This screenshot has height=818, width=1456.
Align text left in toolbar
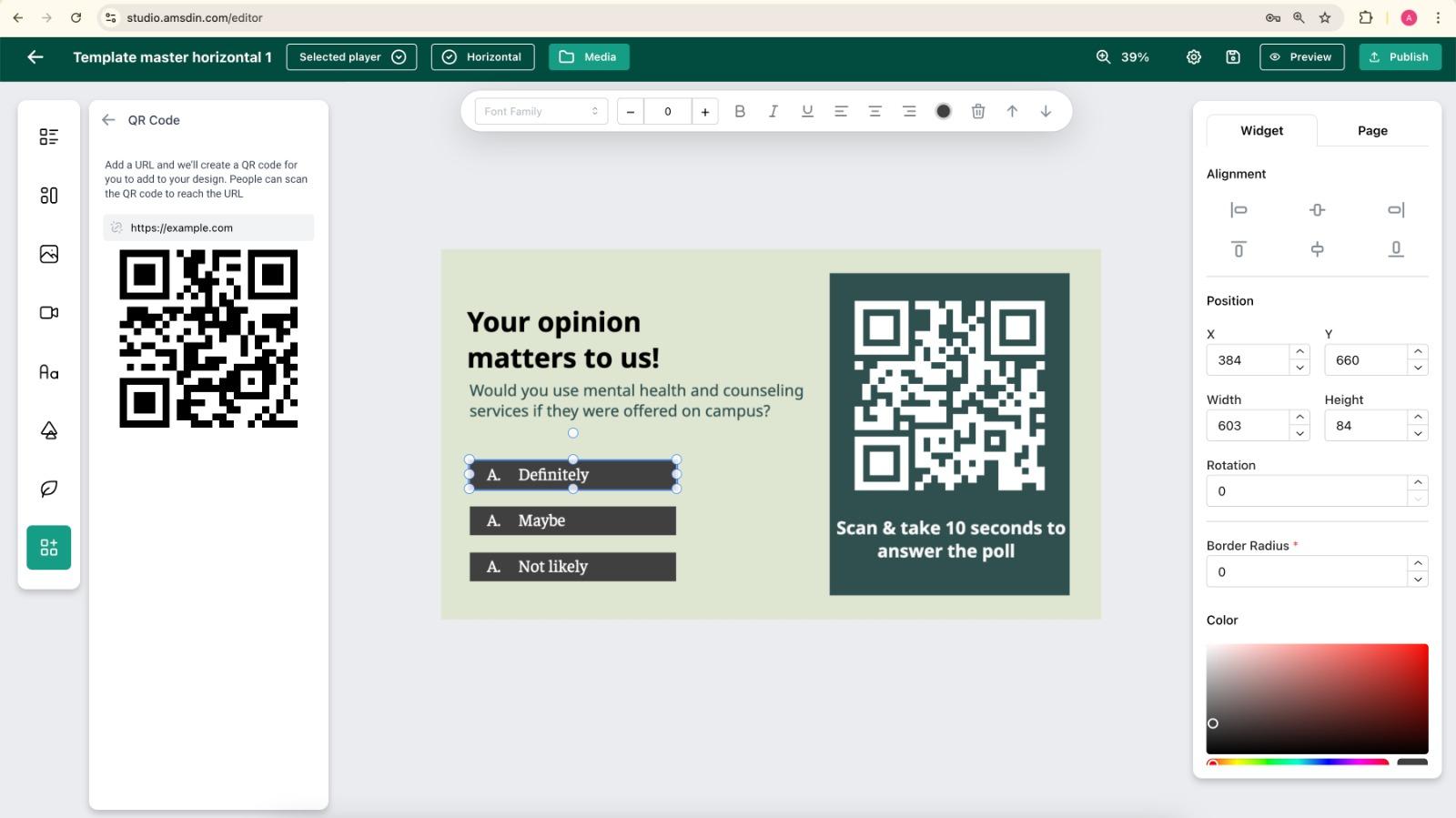(x=841, y=111)
